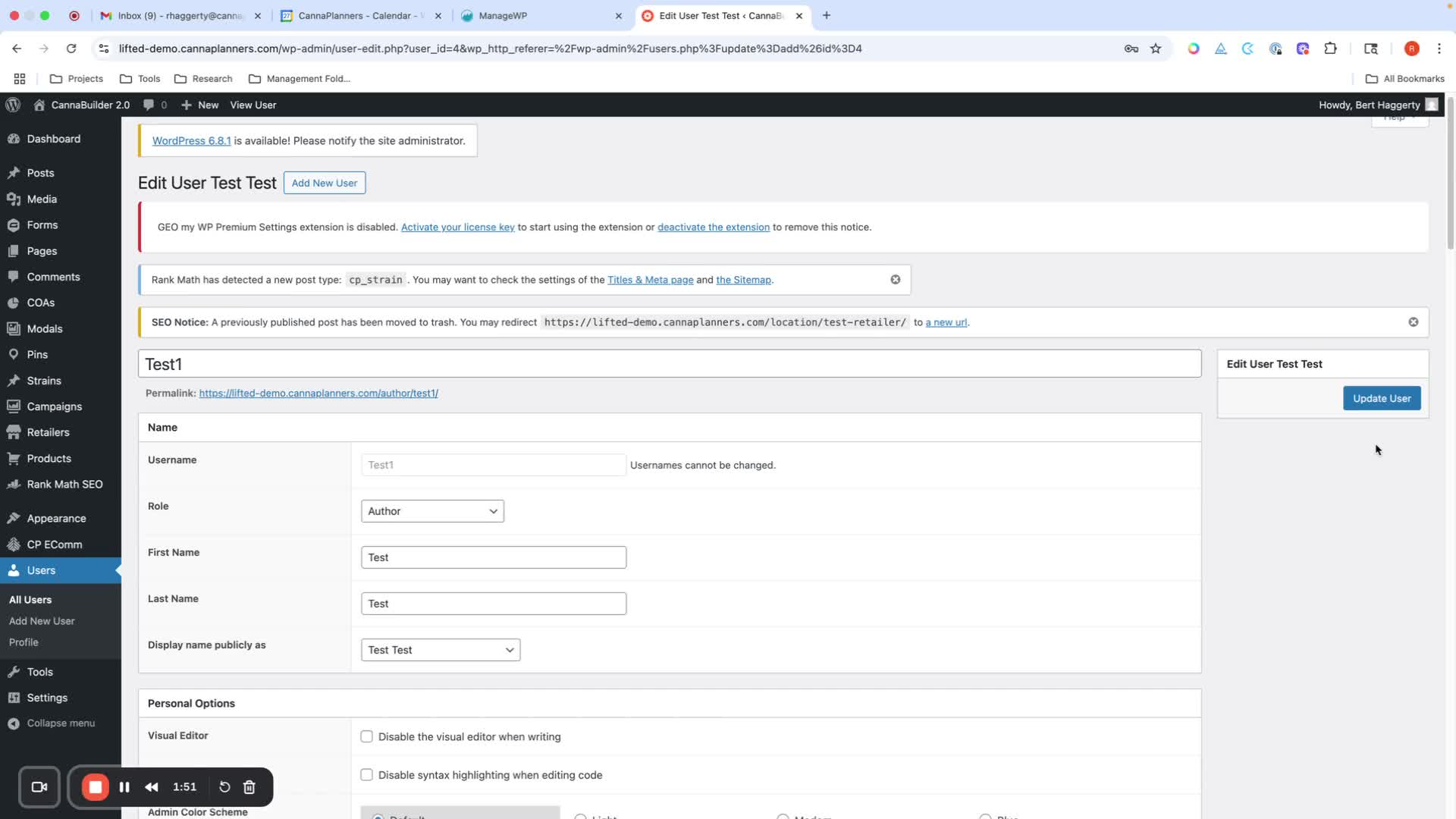The image size is (1456, 819).
Task: Pause the screen recording
Action: 124,787
